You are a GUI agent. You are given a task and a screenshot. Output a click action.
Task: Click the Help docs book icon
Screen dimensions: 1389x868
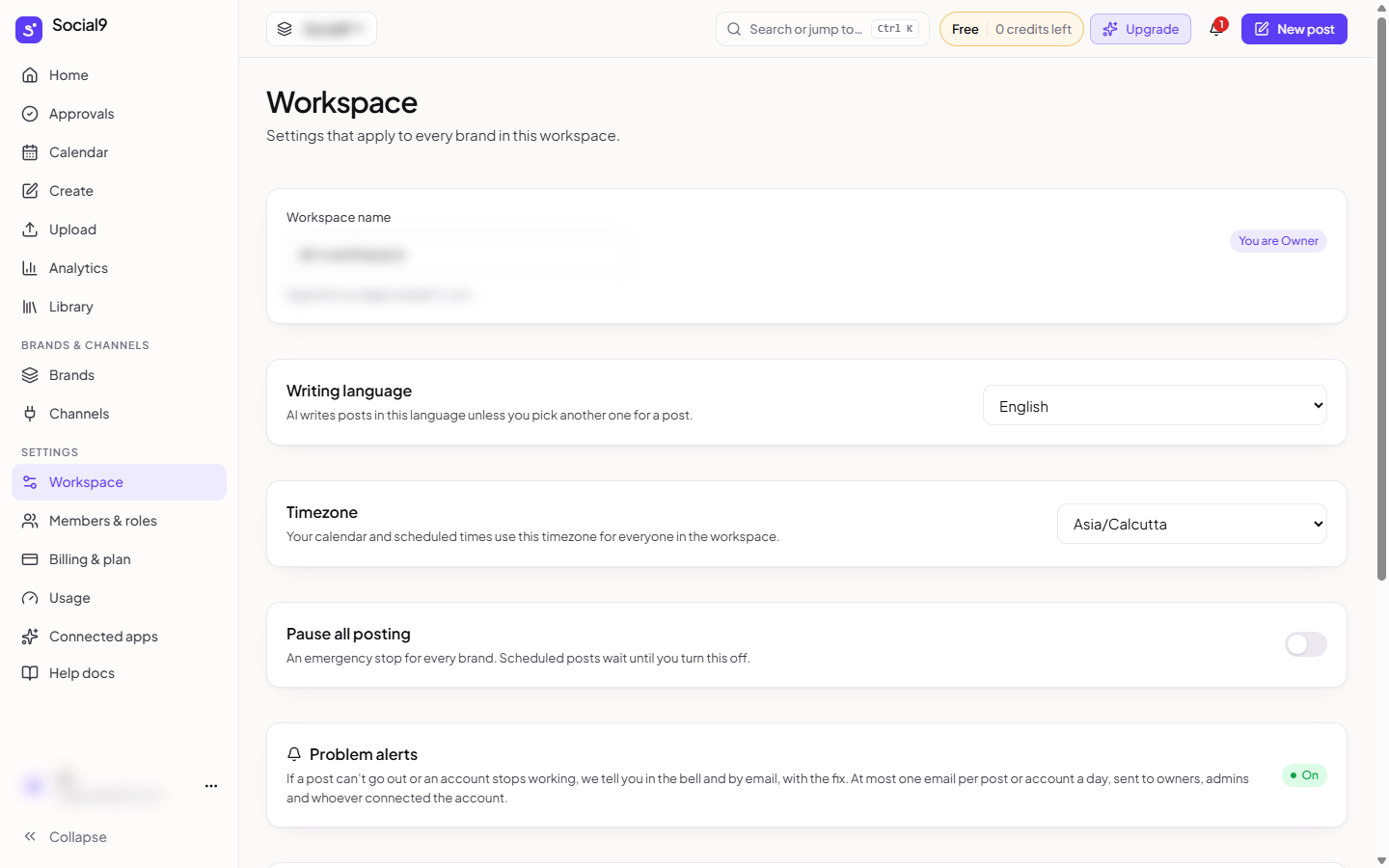30,673
